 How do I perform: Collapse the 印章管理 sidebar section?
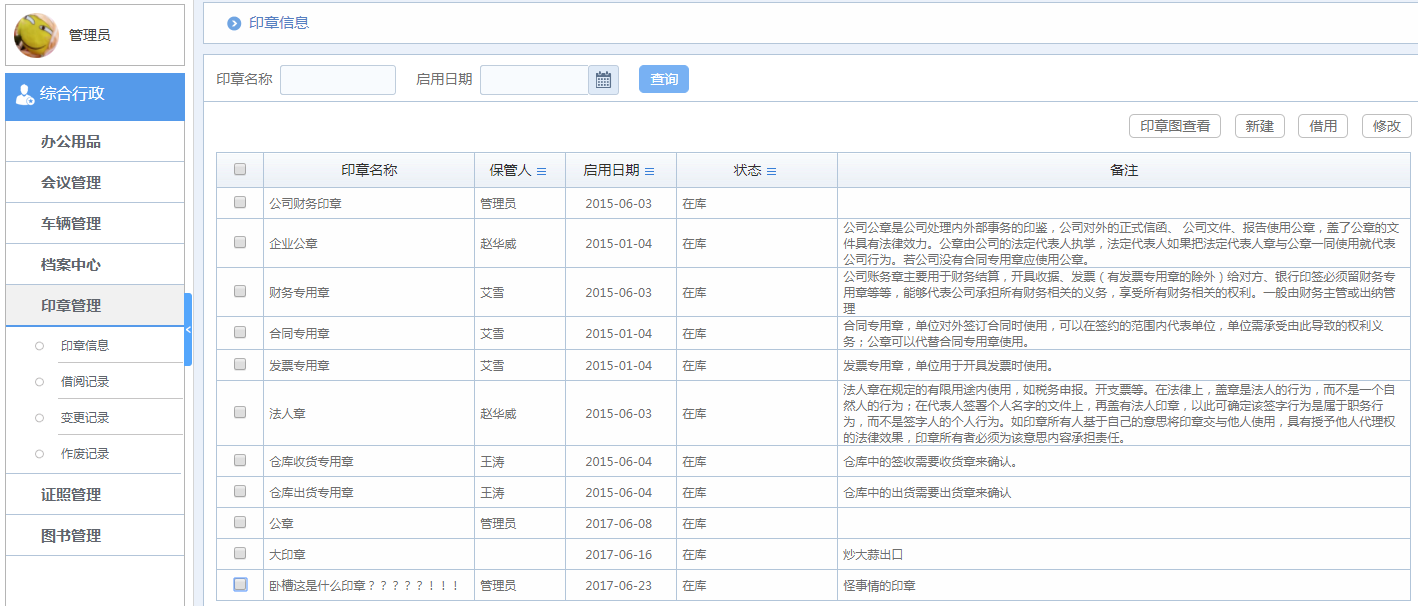coord(71,306)
